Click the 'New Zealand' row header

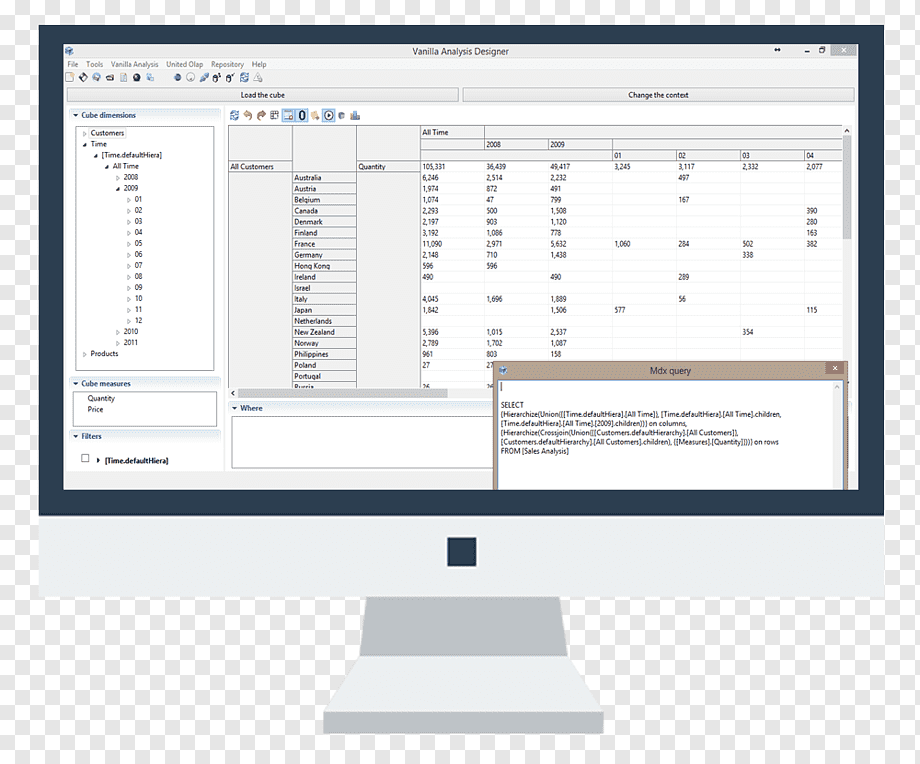324,332
